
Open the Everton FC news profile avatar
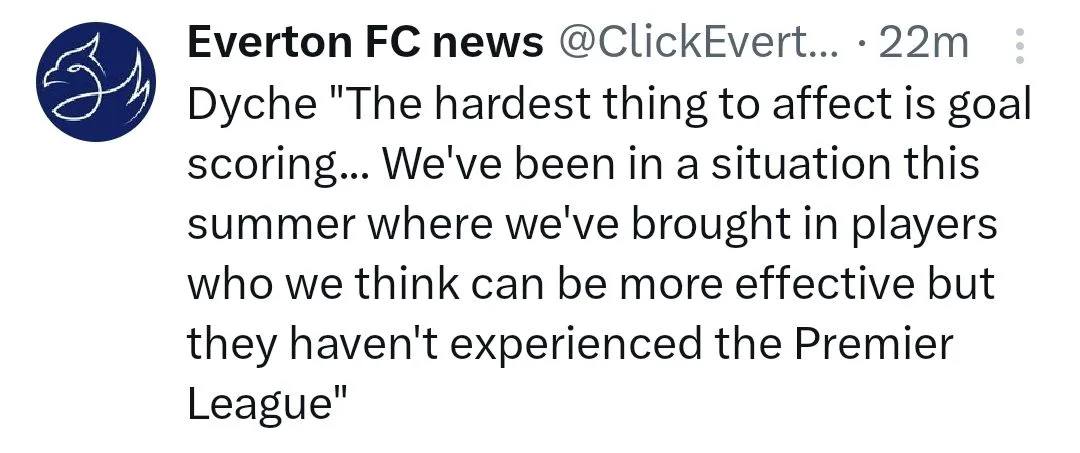click(x=96, y=82)
